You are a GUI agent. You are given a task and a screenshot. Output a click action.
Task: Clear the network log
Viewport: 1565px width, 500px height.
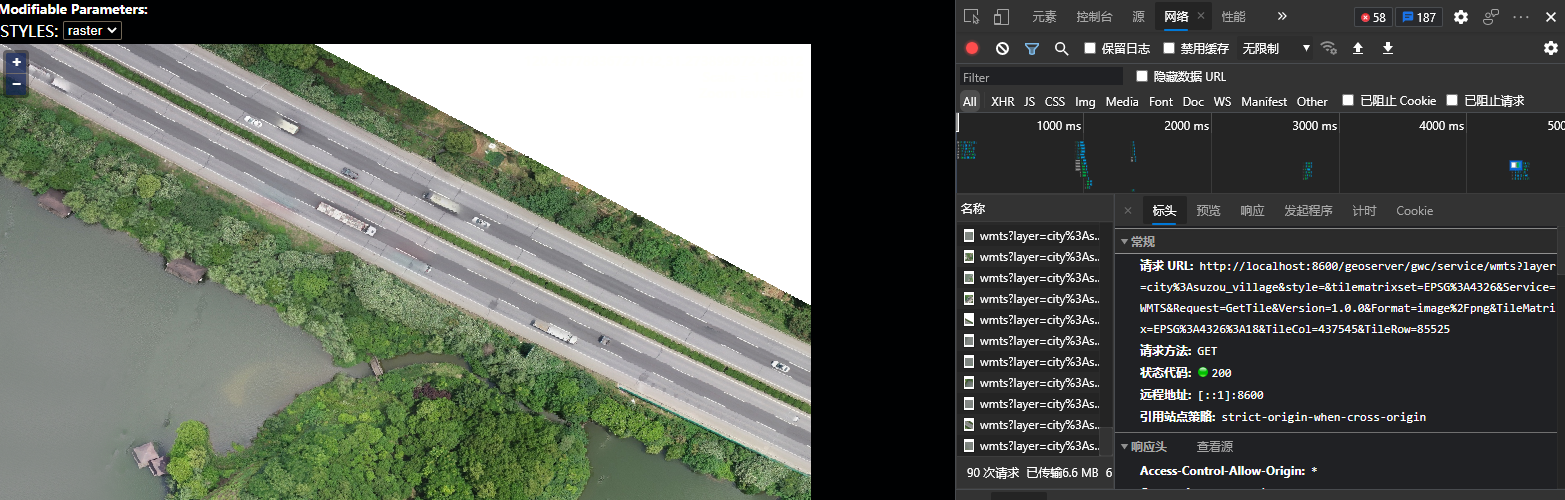(1002, 48)
